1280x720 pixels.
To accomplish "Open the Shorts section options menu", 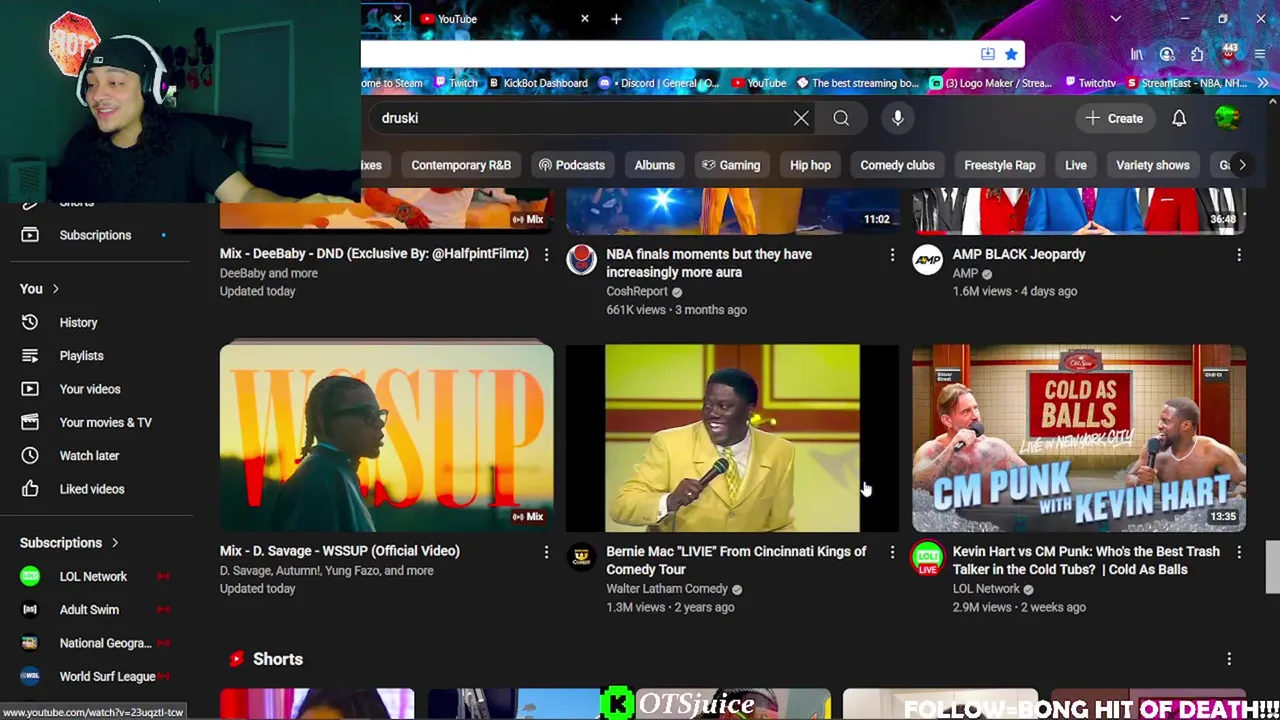I will pyautogui.click(x=1229, y=659).
